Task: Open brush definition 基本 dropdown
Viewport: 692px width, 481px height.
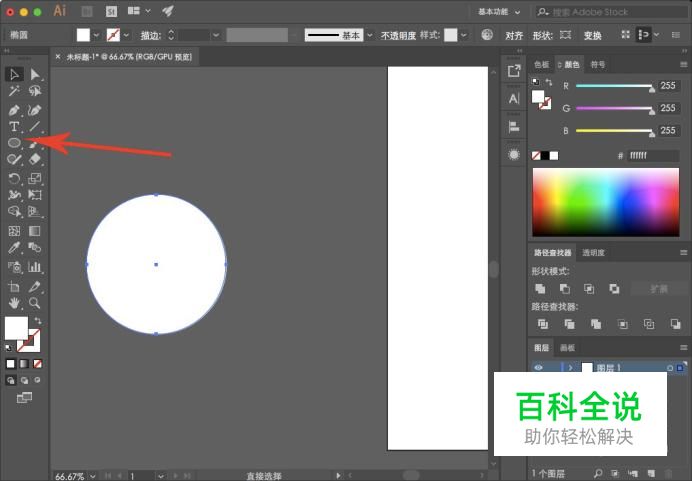Action: pos(370,35)
